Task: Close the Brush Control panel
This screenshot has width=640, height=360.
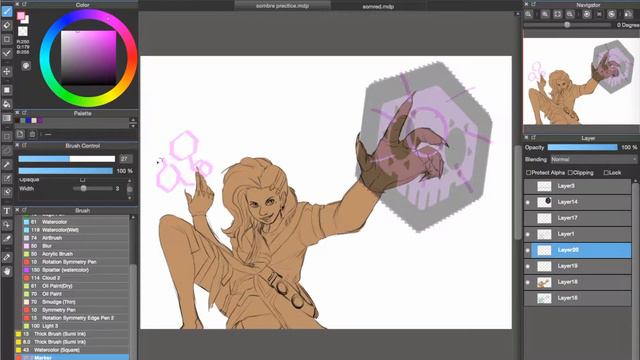Action: [x=18, y=145]
